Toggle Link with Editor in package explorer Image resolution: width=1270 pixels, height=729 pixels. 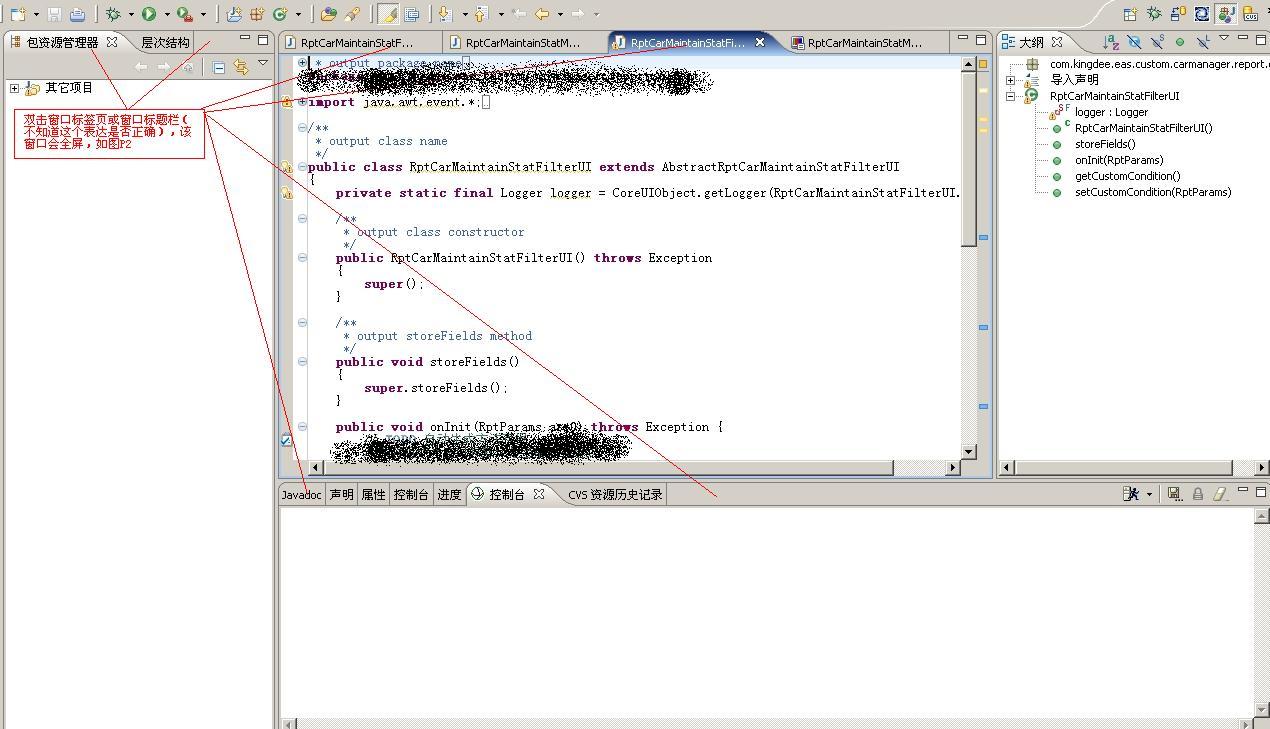[x=241, y=67]
